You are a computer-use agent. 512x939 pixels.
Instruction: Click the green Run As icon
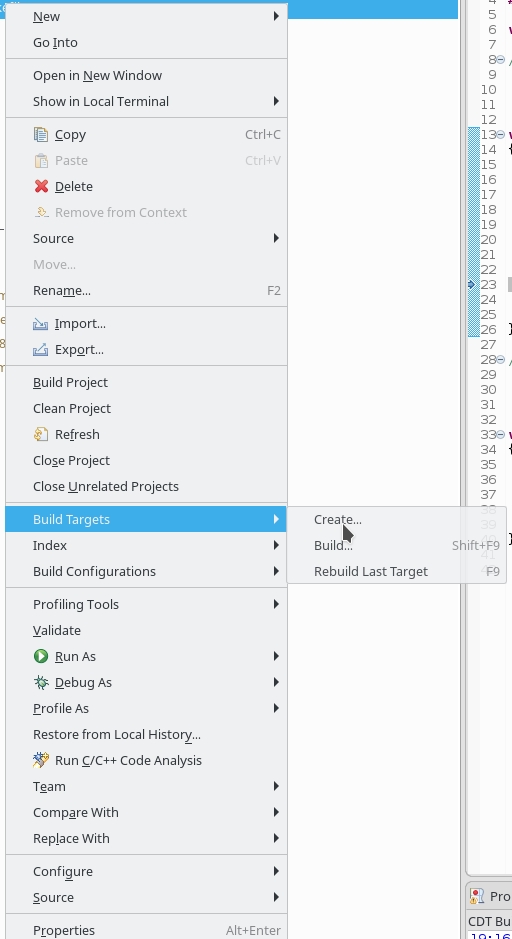[41, 656]
